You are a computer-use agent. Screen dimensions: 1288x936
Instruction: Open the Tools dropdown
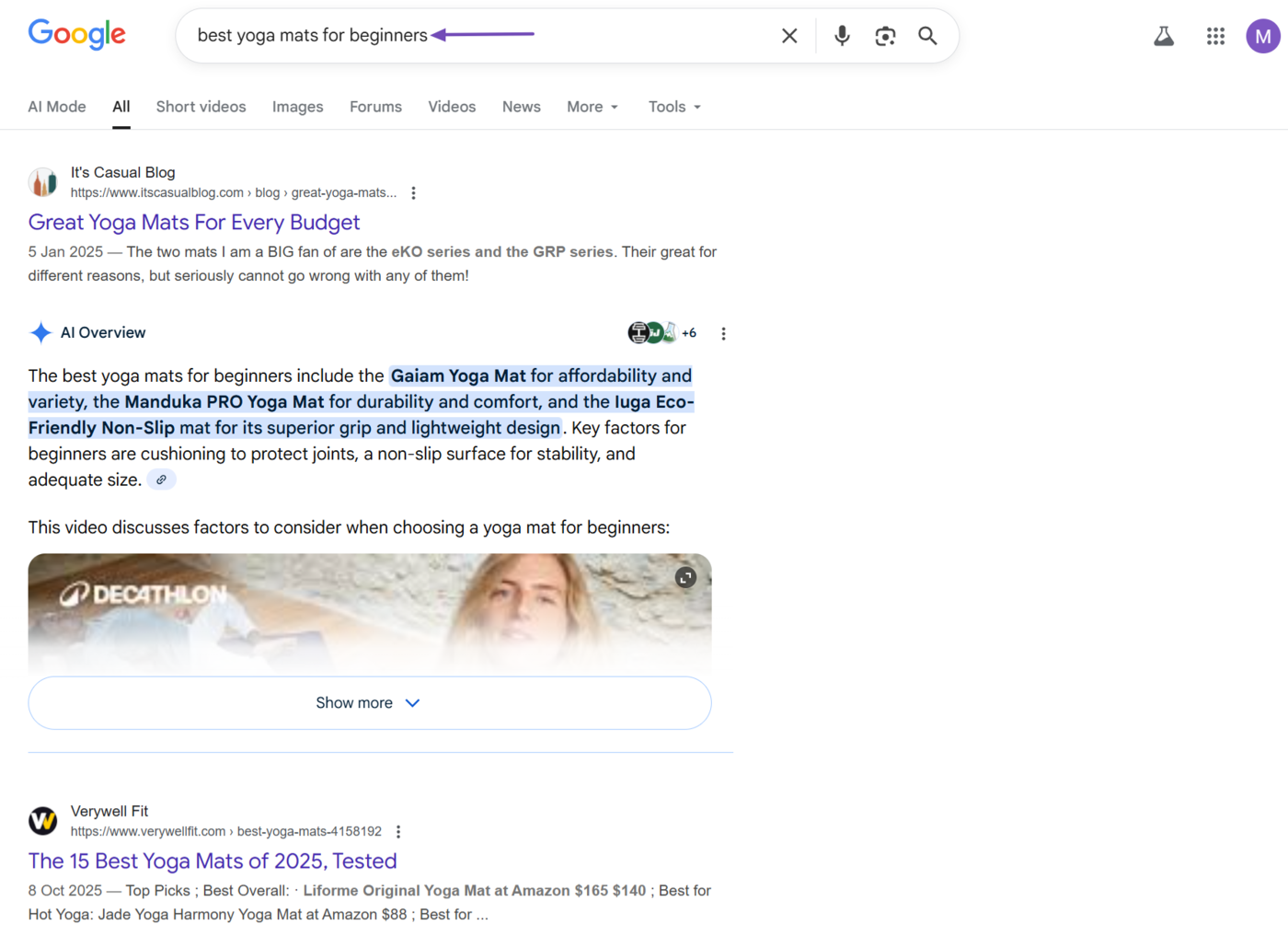[x=673, y=107]
